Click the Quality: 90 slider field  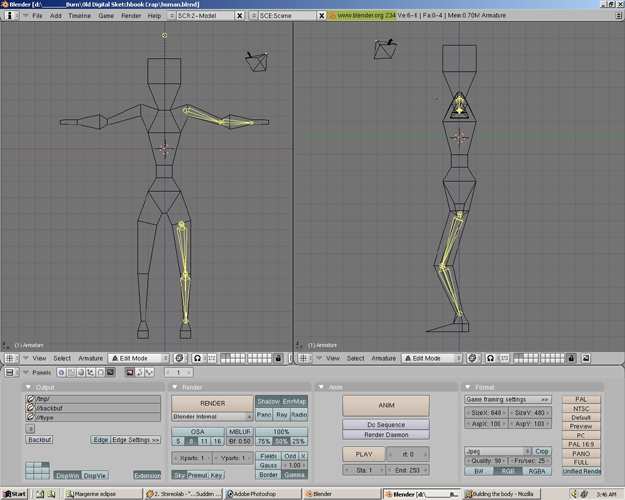click(x=486, y=461)
